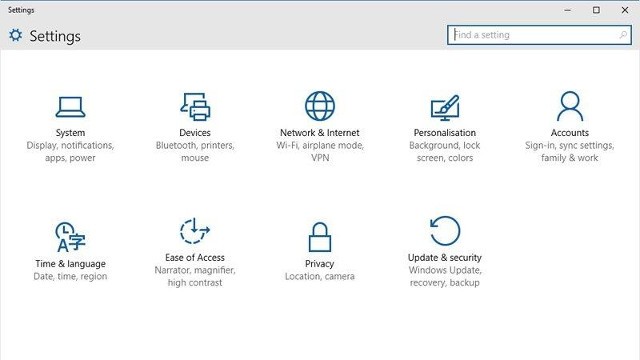Click the Update & security label
The width and height of the screenshot is (640, 360).
tap(445, 258)
